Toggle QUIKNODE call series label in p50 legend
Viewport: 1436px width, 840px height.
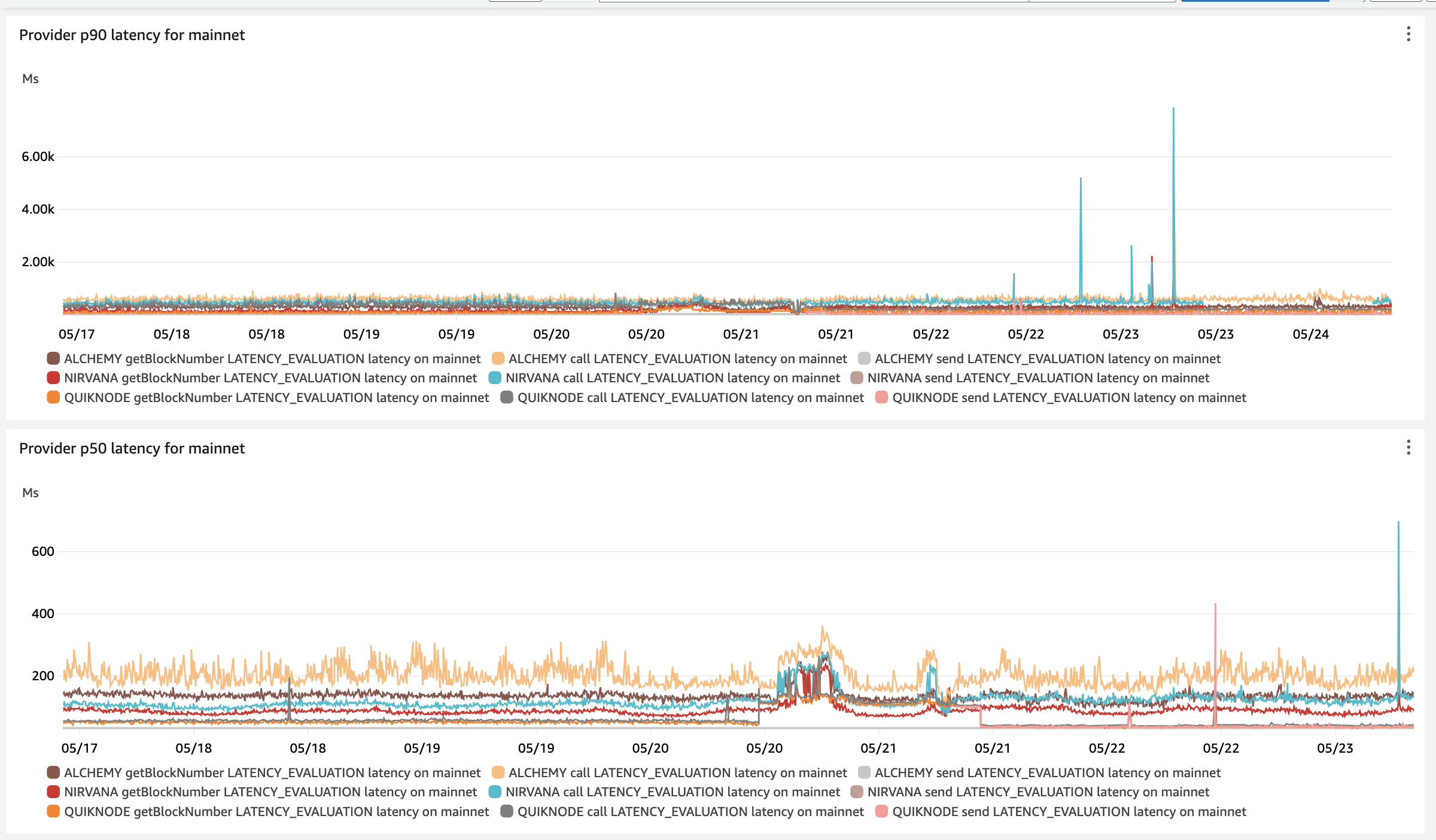click(x=691, y=811)
